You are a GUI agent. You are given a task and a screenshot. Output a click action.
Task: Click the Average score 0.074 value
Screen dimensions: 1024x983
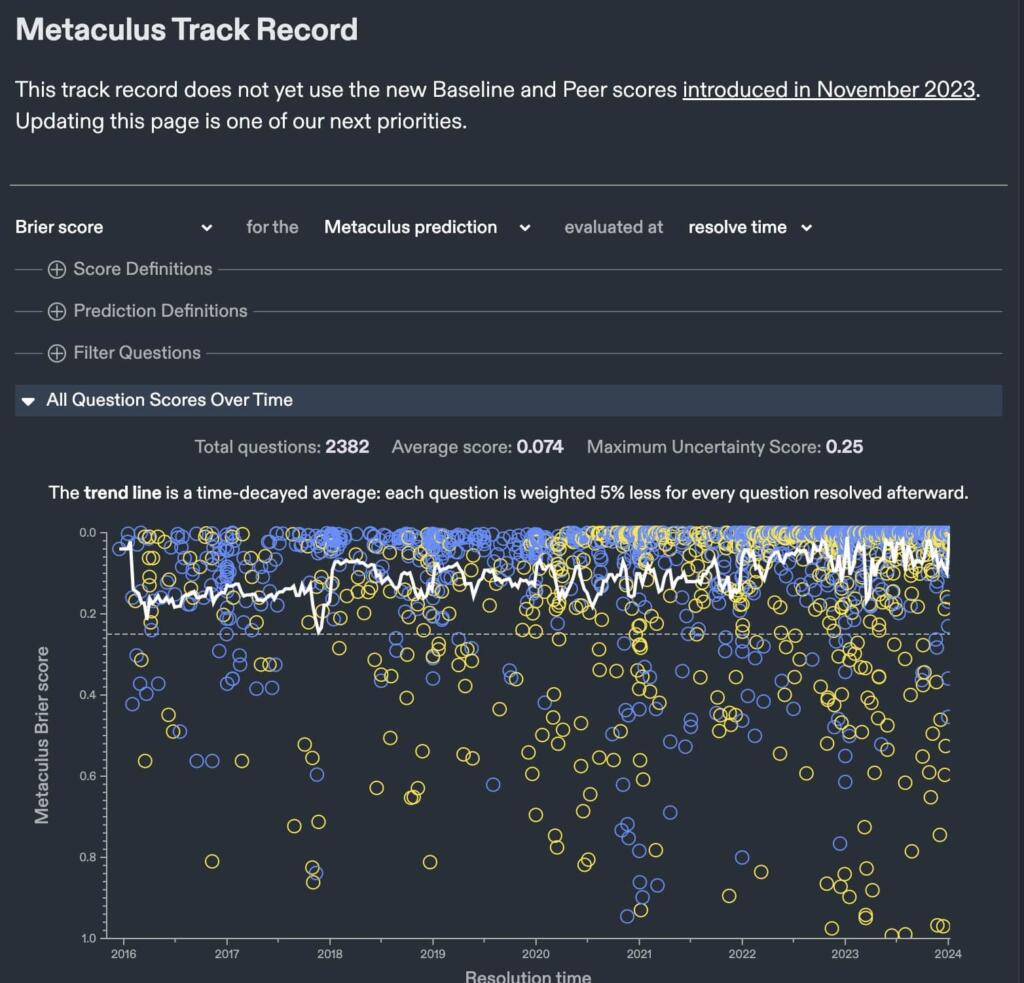click(539, 447)
